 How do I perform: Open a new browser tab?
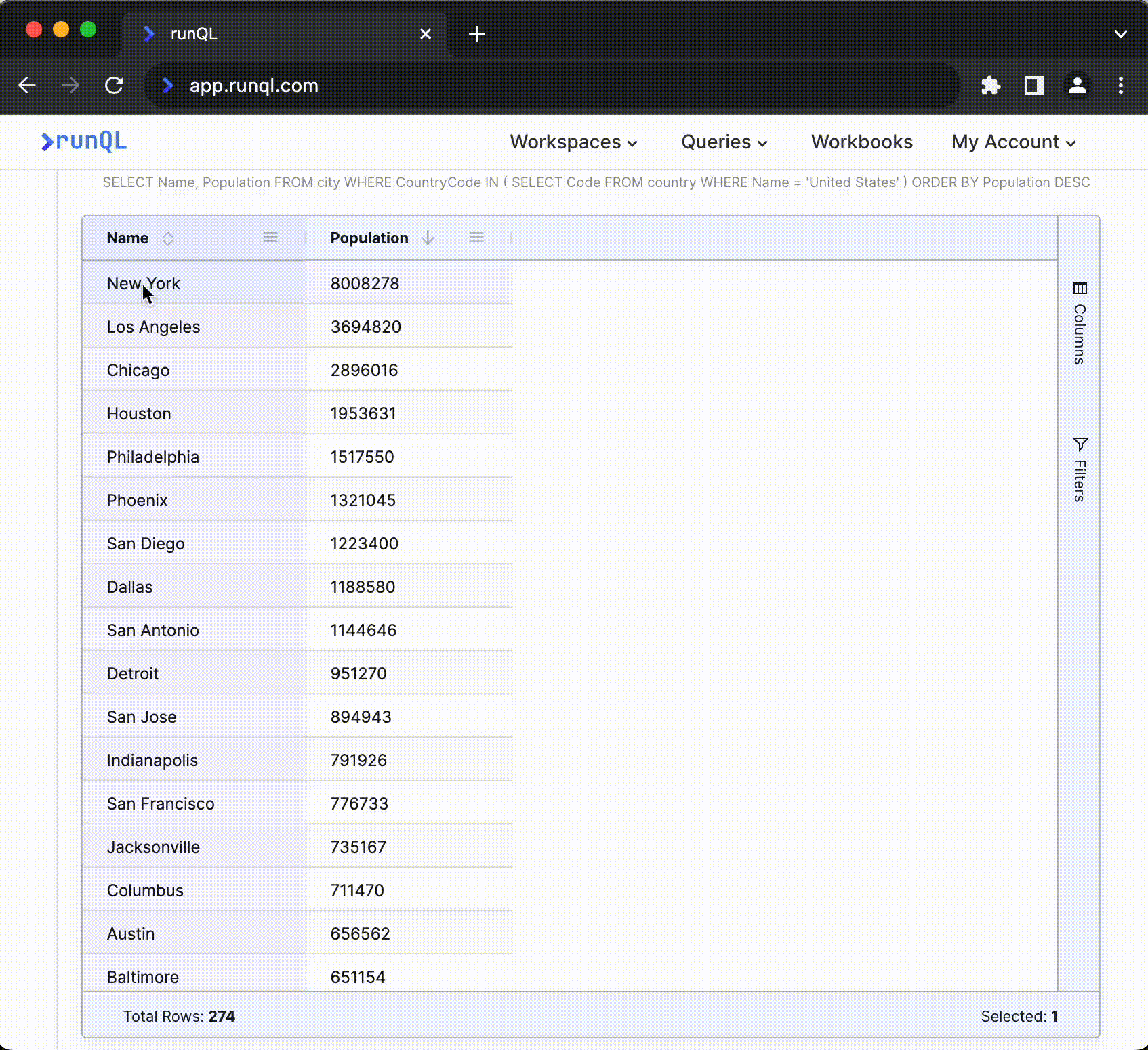477,34
